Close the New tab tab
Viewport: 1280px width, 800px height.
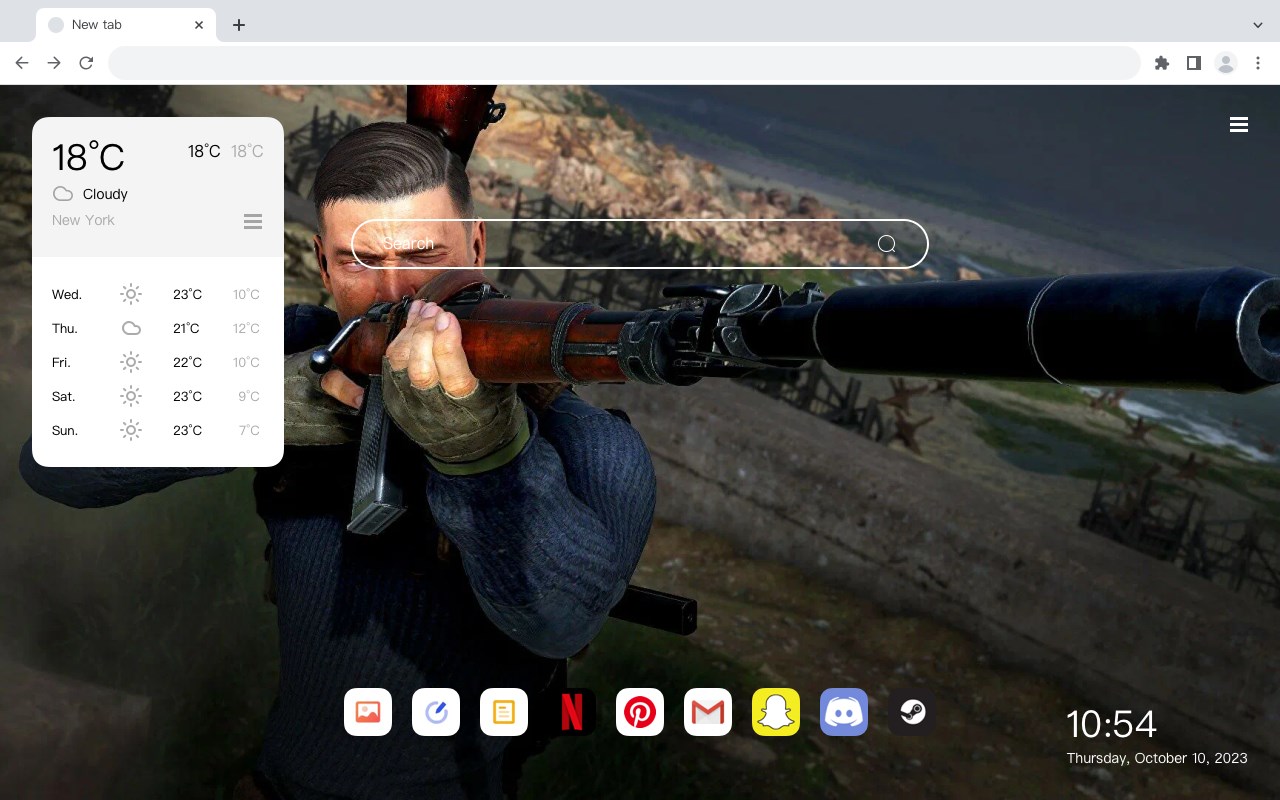(199, 25)
